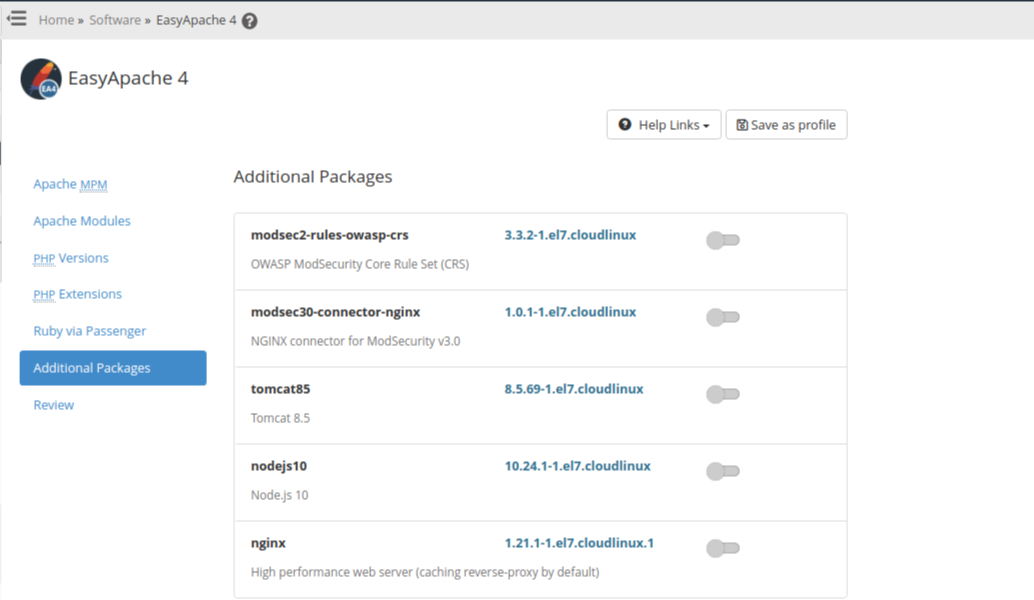Enable the modsec2-rules-owasp-crs package toggle
Viewport: 1034px width, 600px height.
click(x=723, y=240)
